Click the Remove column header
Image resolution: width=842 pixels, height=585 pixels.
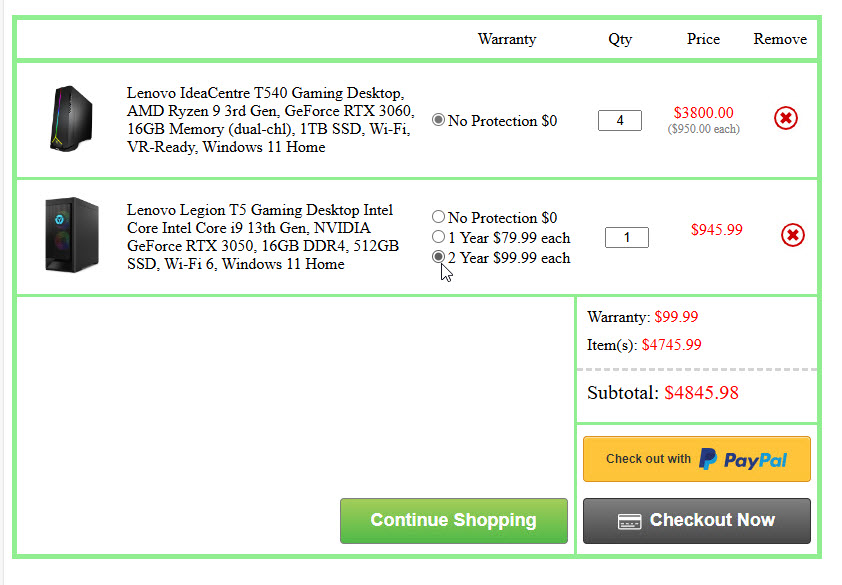(x=780, y=39)
